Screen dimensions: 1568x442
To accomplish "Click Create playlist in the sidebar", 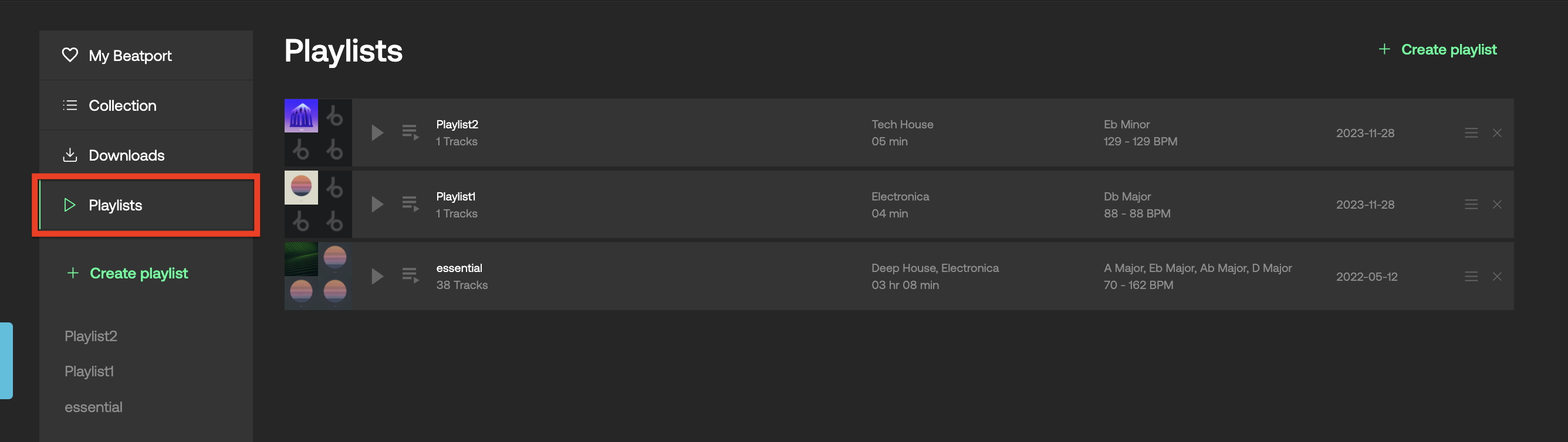I will [x=127, y=274].
